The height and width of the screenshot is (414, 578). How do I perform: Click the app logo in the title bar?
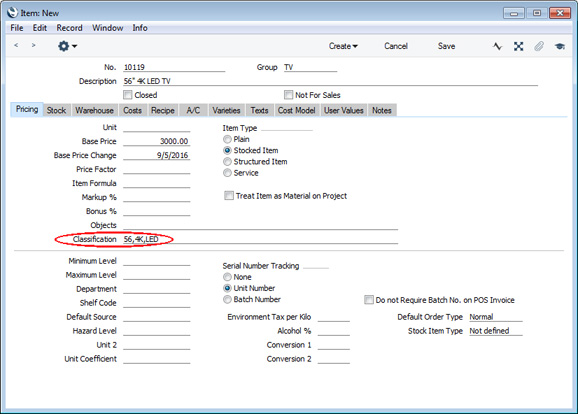point(12,13)
